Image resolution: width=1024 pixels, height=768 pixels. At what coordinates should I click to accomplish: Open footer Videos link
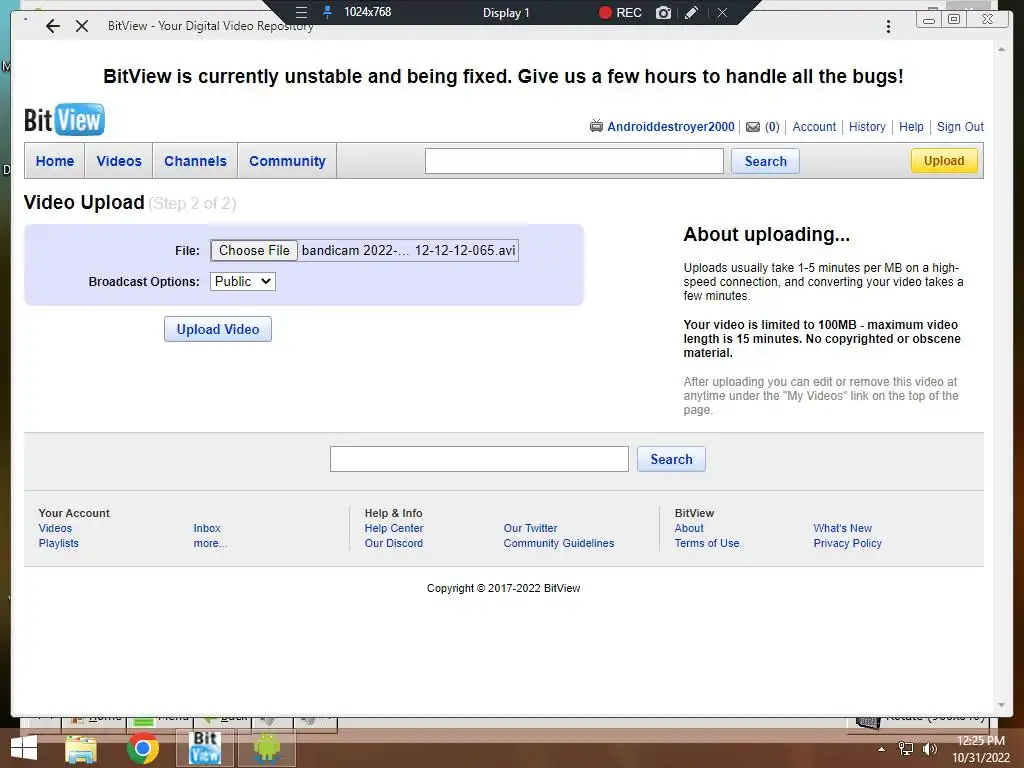55,528
